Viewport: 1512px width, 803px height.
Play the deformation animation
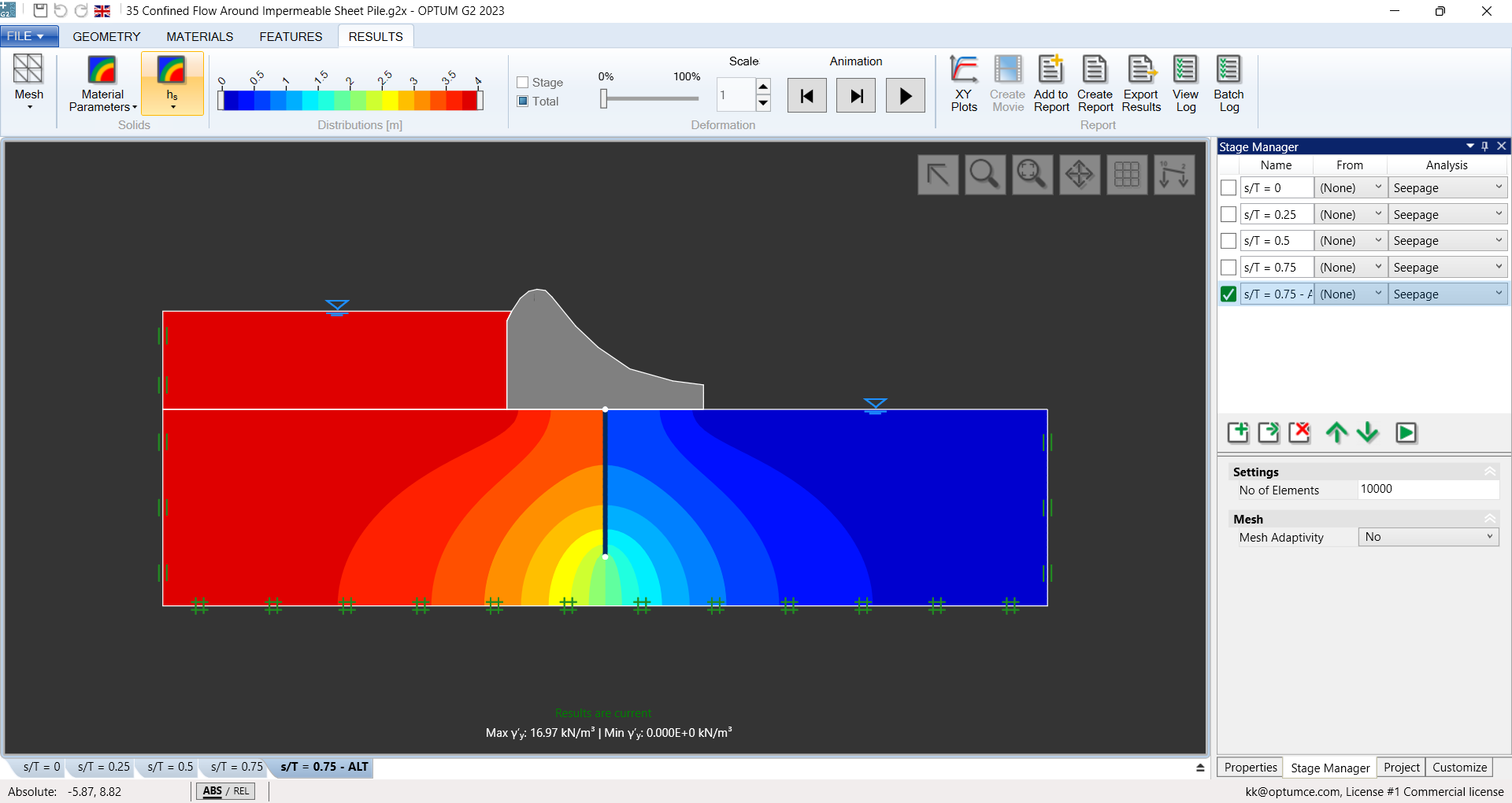coord(906,95)
